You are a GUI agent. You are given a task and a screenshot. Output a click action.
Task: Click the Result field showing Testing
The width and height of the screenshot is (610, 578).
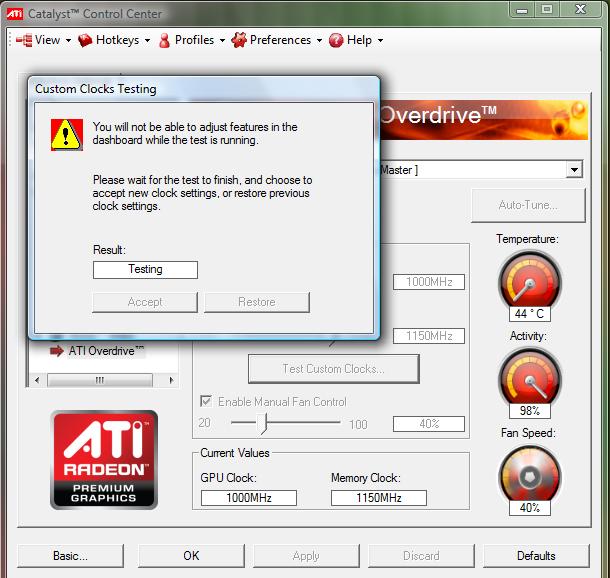pos(145,270)
